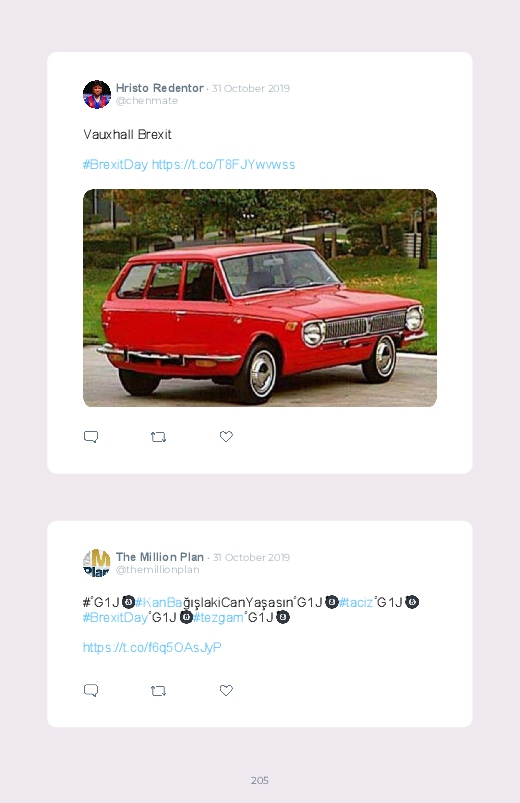This screenshot has height=803, width=520.
Task: Retweet The Million Plan tweet
Action: point(158,691)
